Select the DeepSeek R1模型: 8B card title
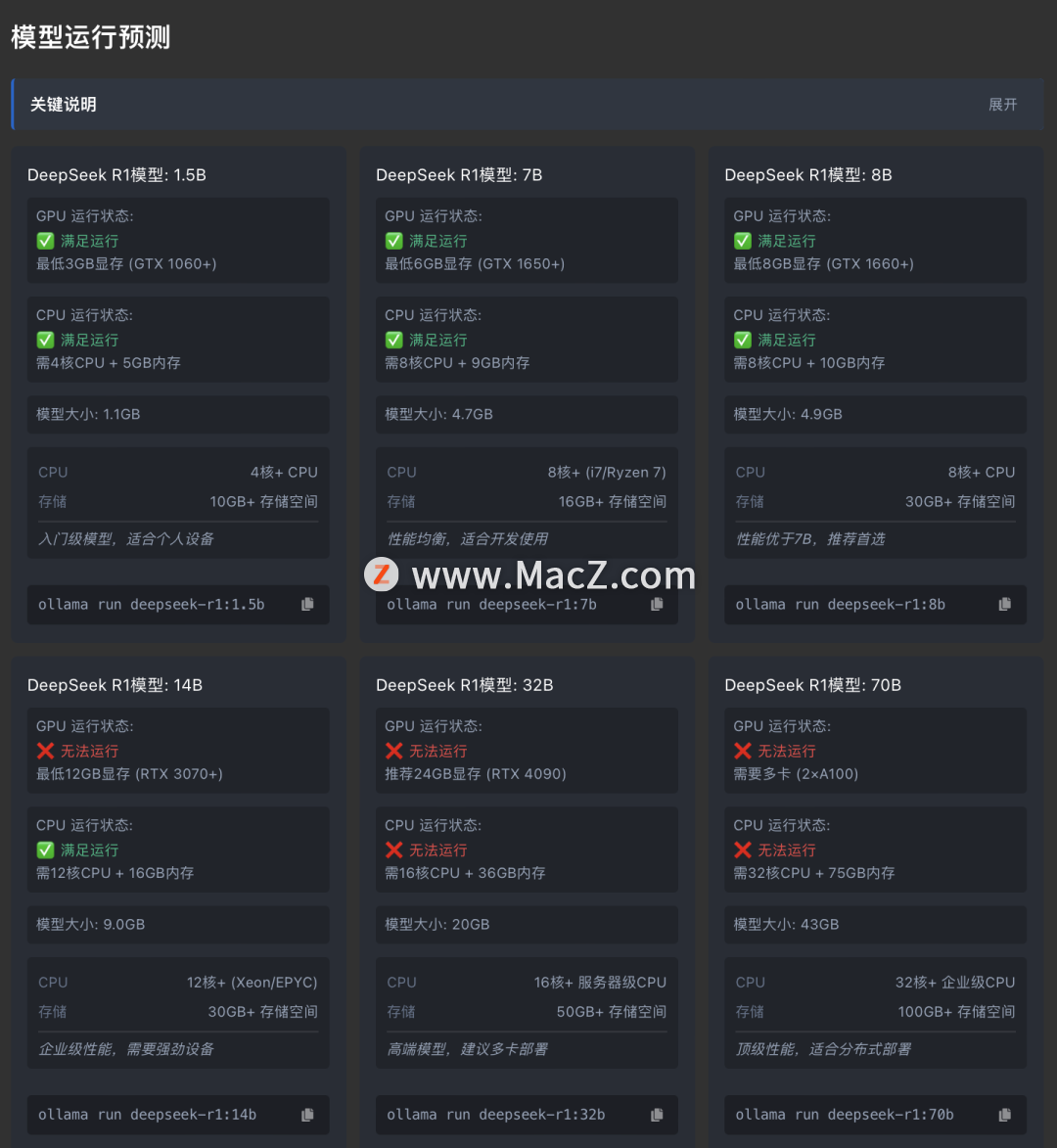 [808, 175]
